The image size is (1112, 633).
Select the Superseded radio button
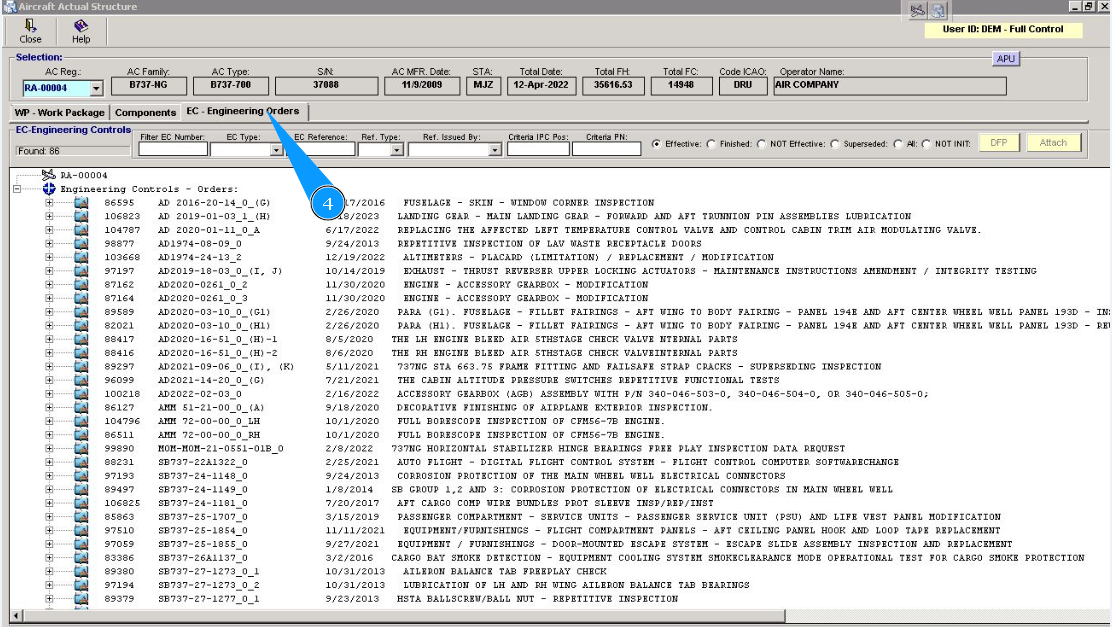tap(835, 144)
